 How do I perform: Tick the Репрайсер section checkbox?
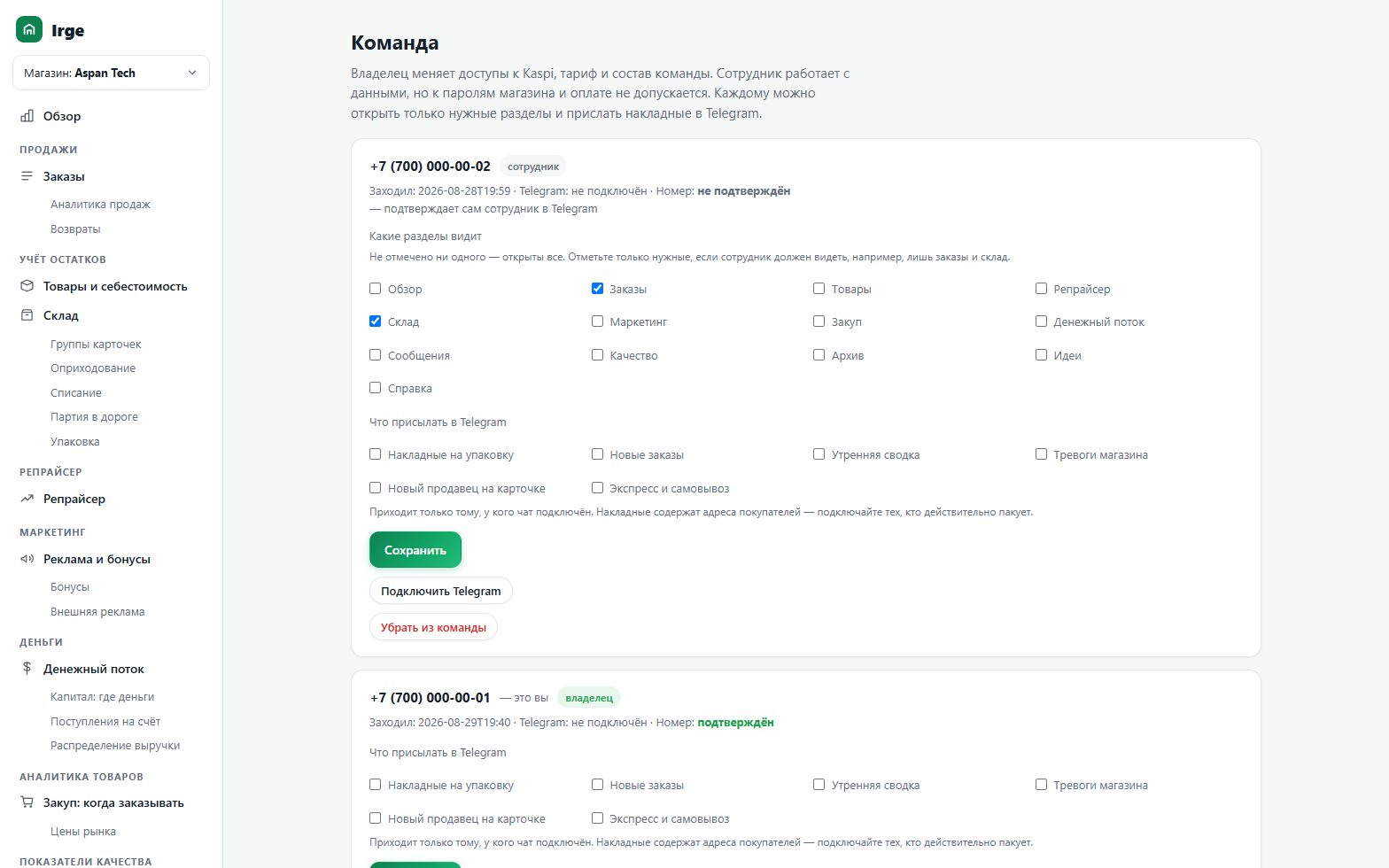(x=1041, y=289)
